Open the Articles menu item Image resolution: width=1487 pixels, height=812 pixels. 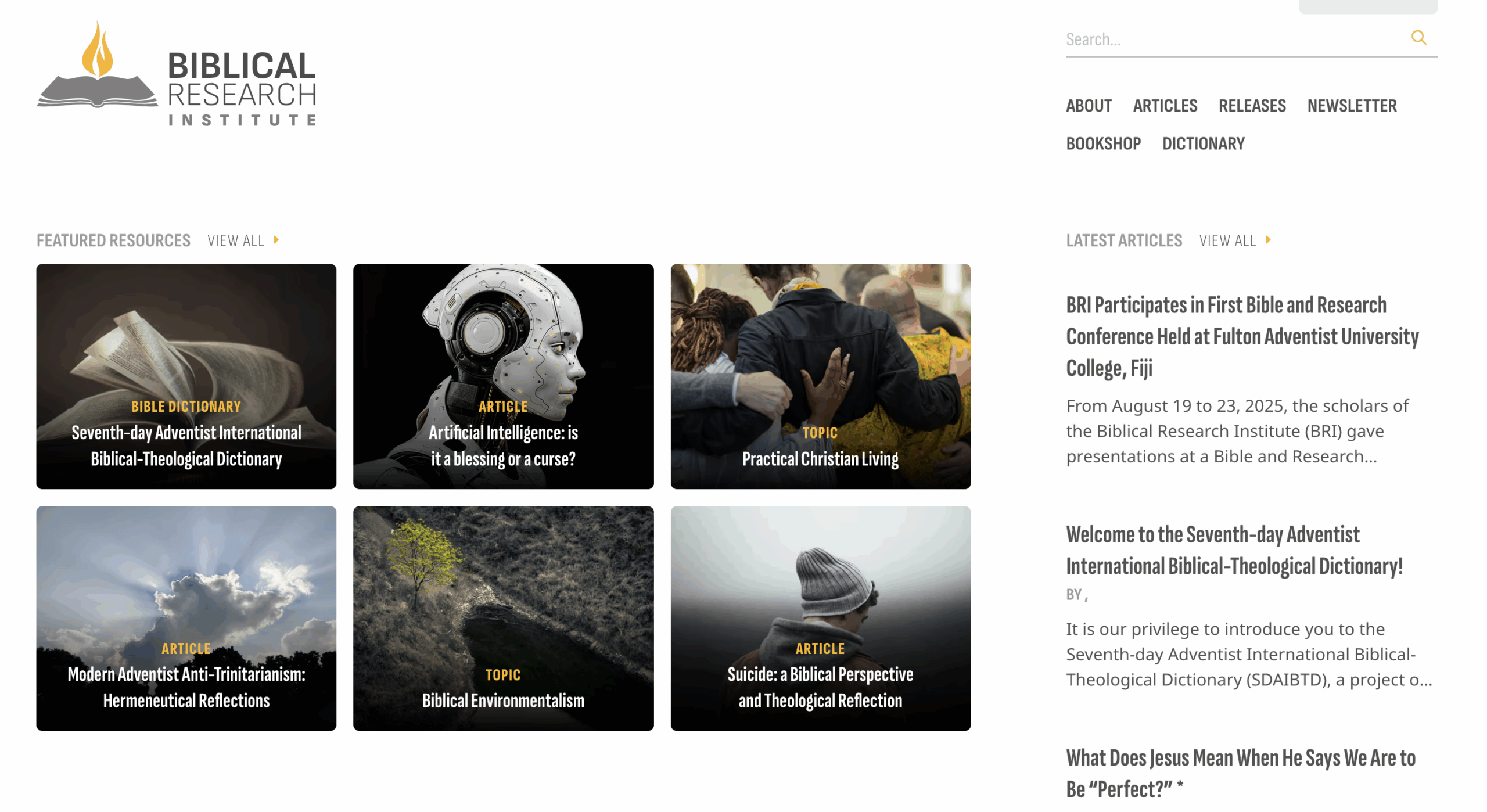tap(1165, 106)
